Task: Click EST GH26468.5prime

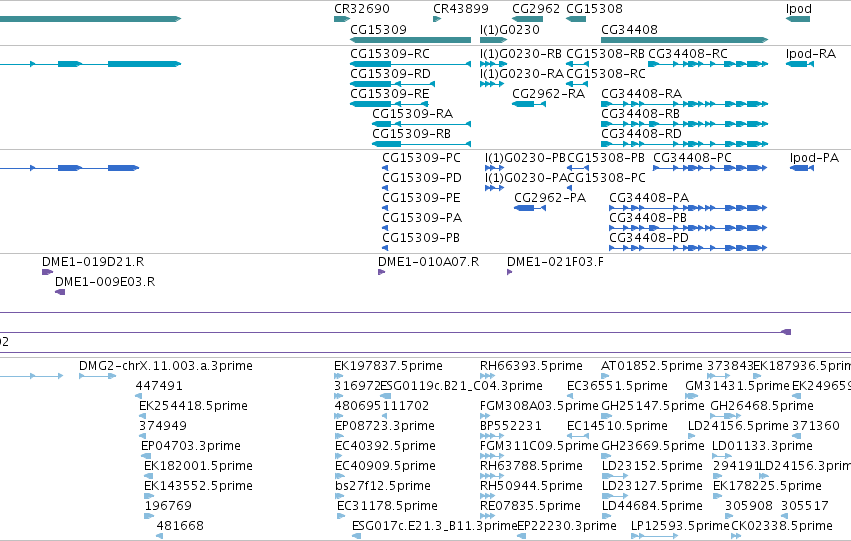Action: 726,416
